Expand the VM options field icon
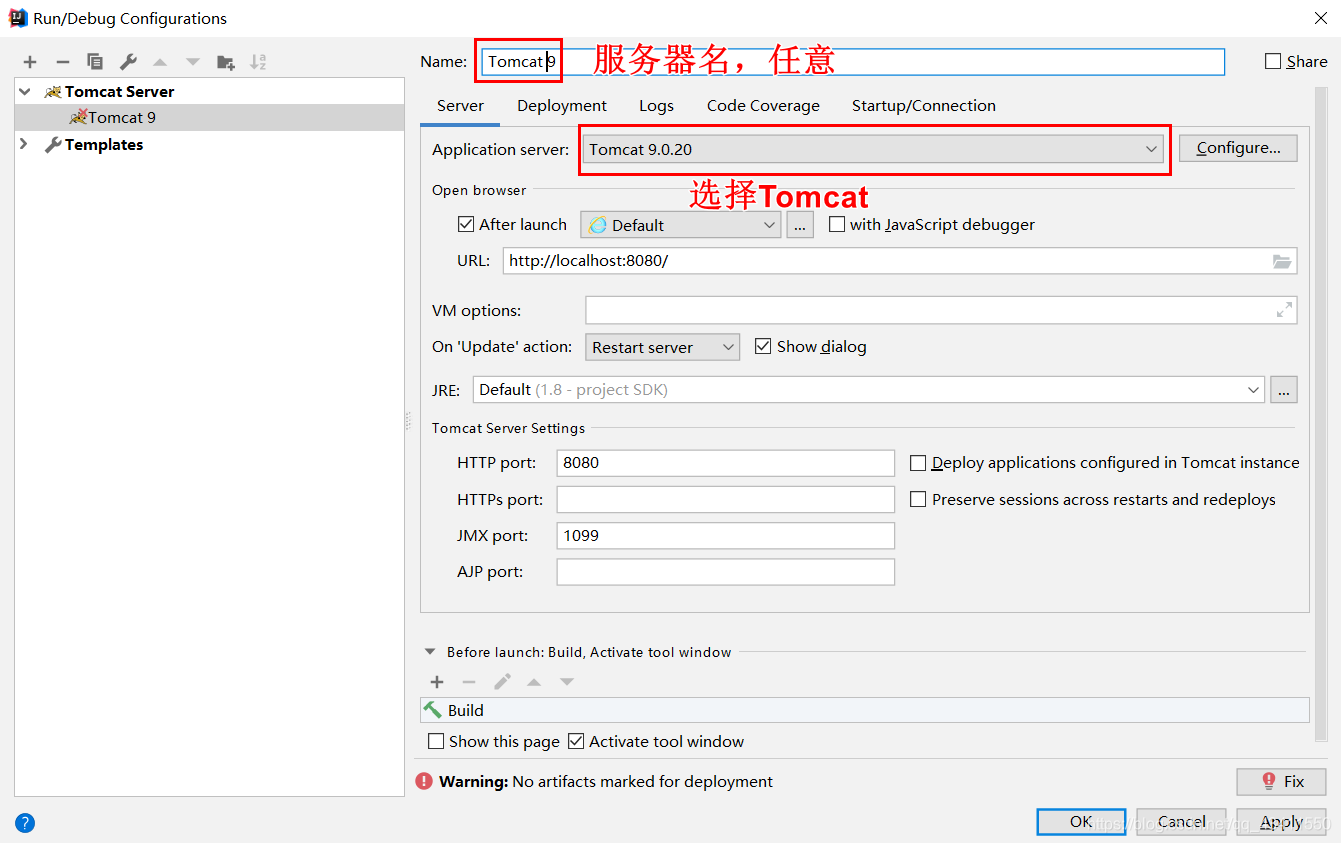 pos(1284,310)
